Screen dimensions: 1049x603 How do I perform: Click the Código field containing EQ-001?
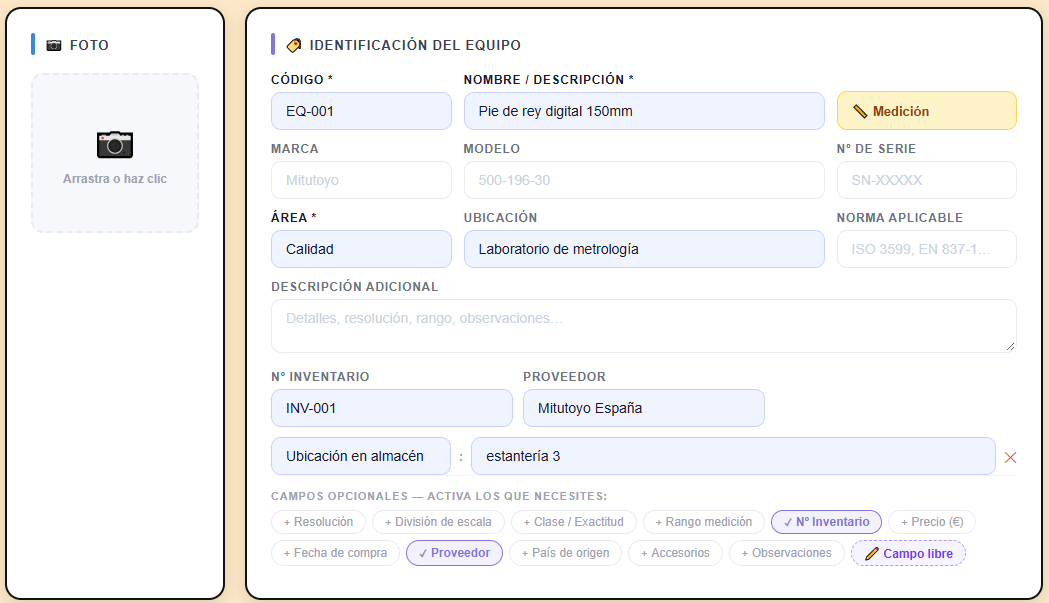(x=361, y=111)
